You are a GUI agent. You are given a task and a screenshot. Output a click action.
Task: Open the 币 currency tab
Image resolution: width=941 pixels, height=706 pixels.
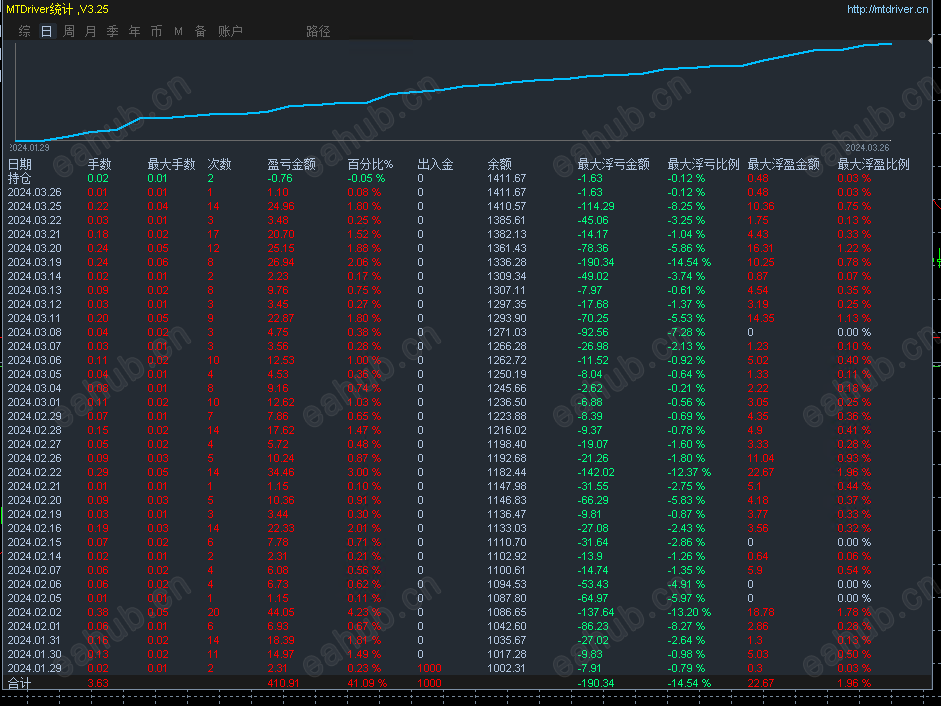(x=157, y=31)
